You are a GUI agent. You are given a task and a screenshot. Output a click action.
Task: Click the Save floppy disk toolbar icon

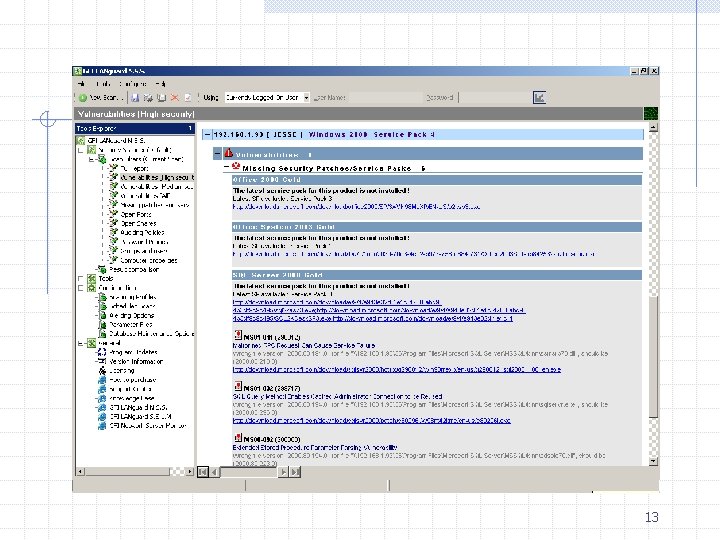pos(135,97)
